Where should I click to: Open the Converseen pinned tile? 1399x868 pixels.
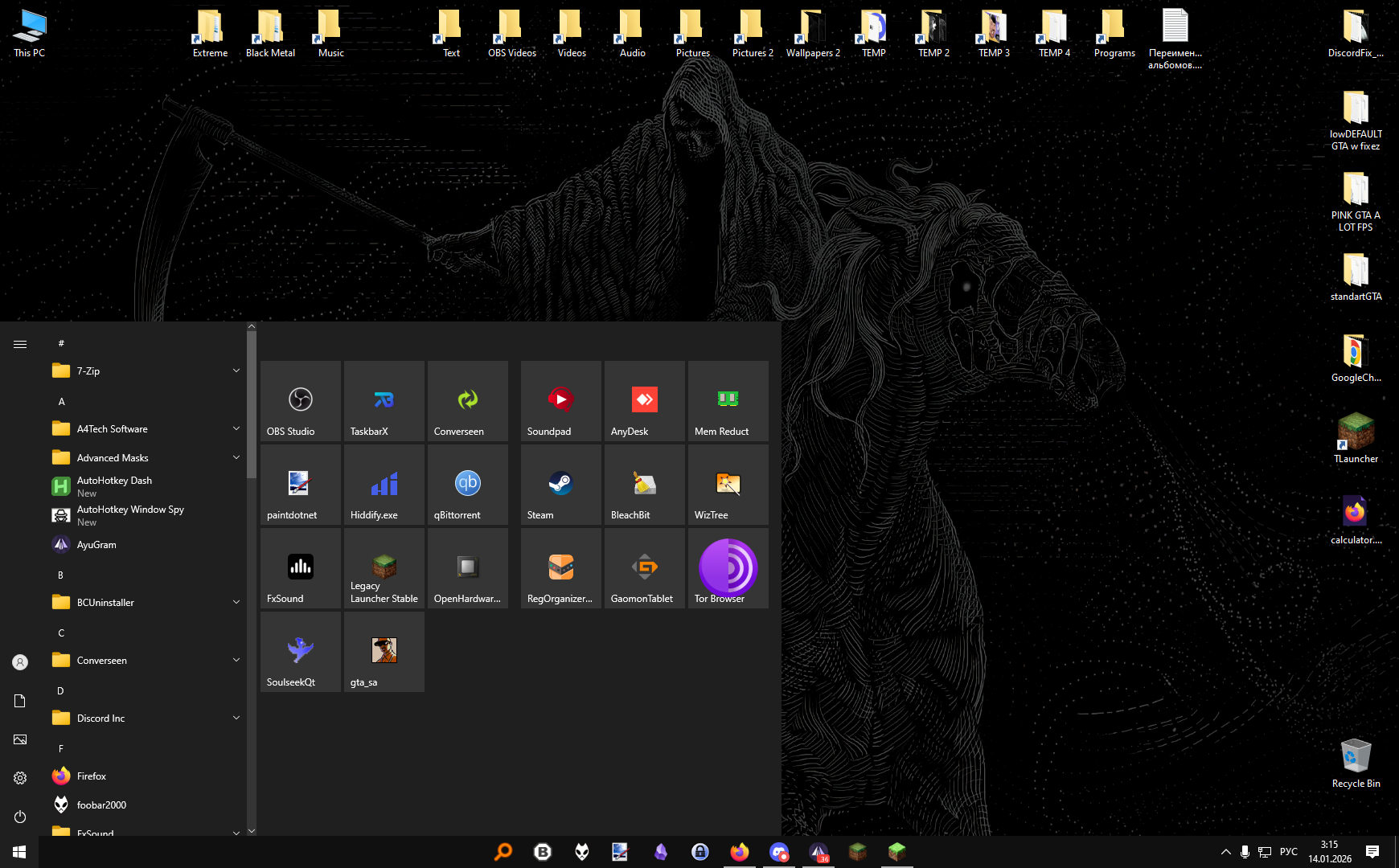click(468, 401)
